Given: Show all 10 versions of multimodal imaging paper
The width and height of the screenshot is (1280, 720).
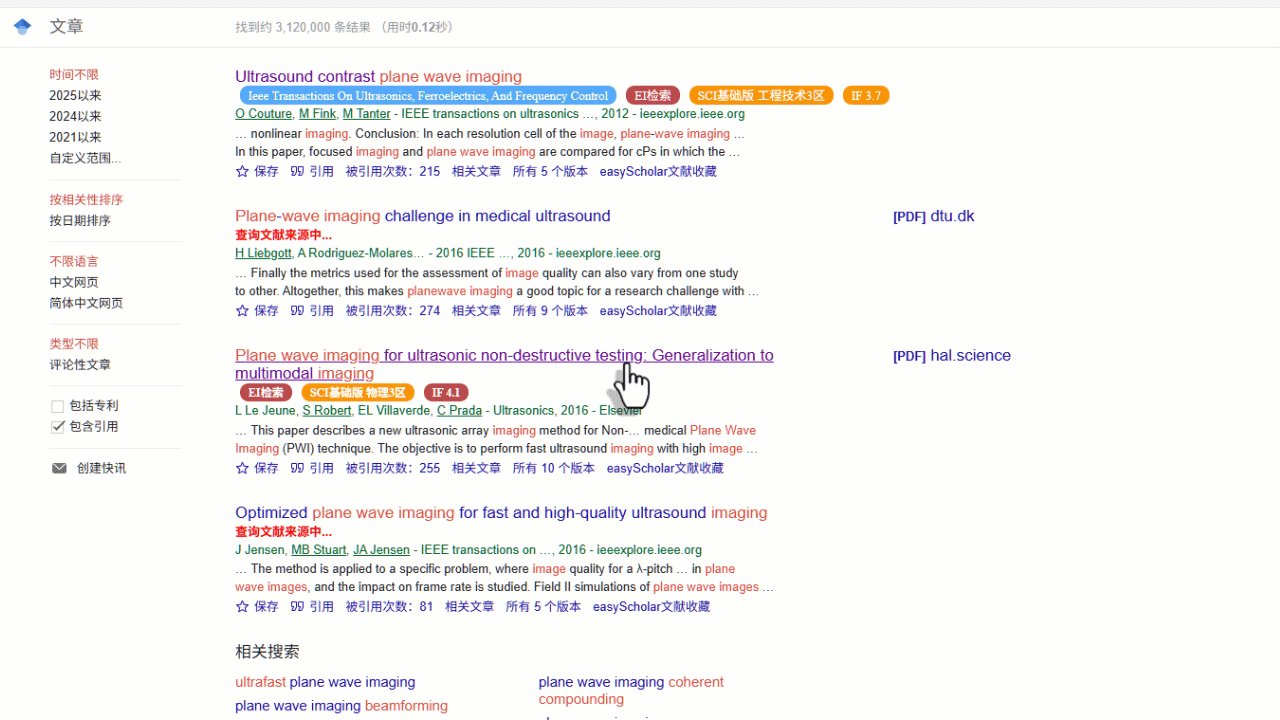Looking at the screenshot, I should 553,468.
